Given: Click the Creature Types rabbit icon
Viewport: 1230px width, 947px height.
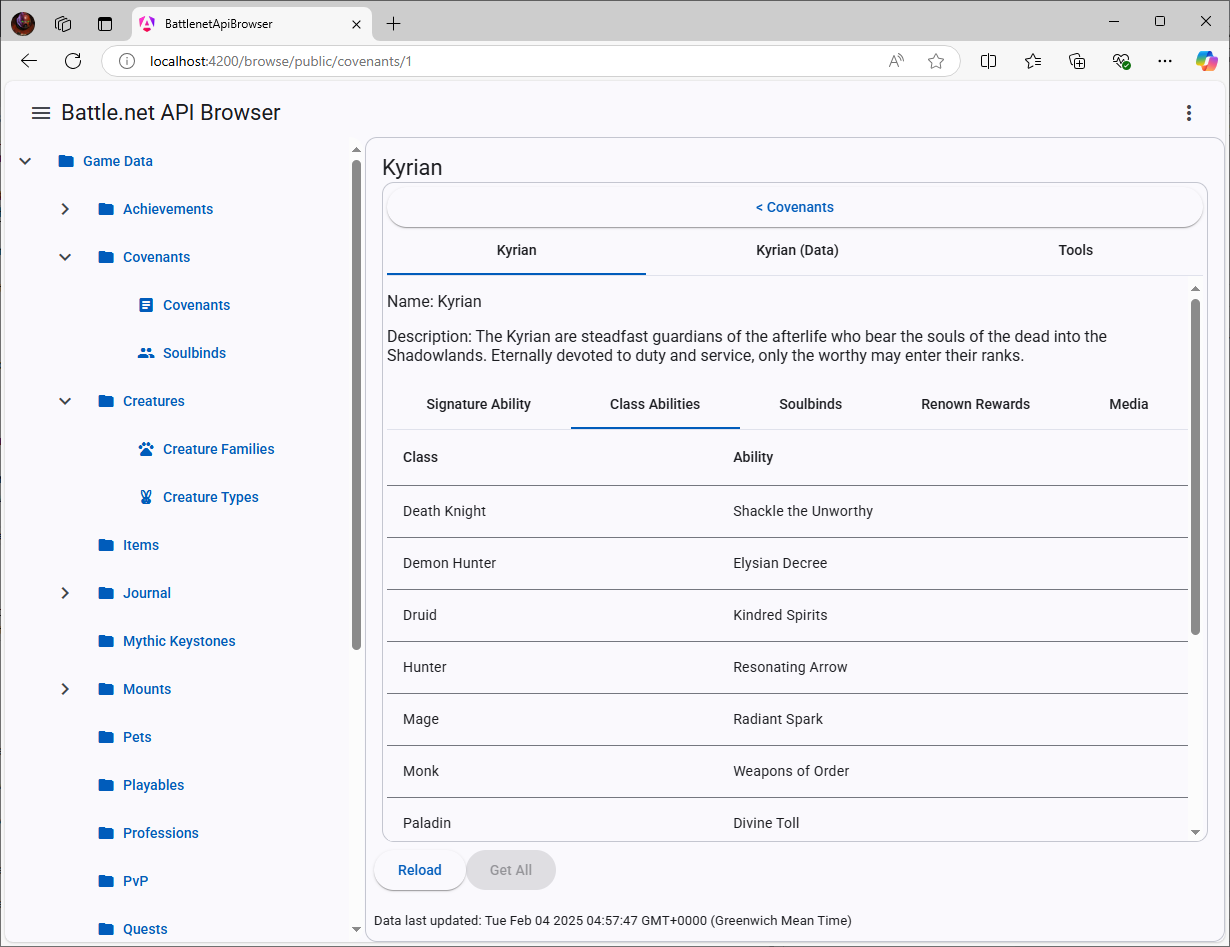Looking at the screenshot, I should pos(146,497).
